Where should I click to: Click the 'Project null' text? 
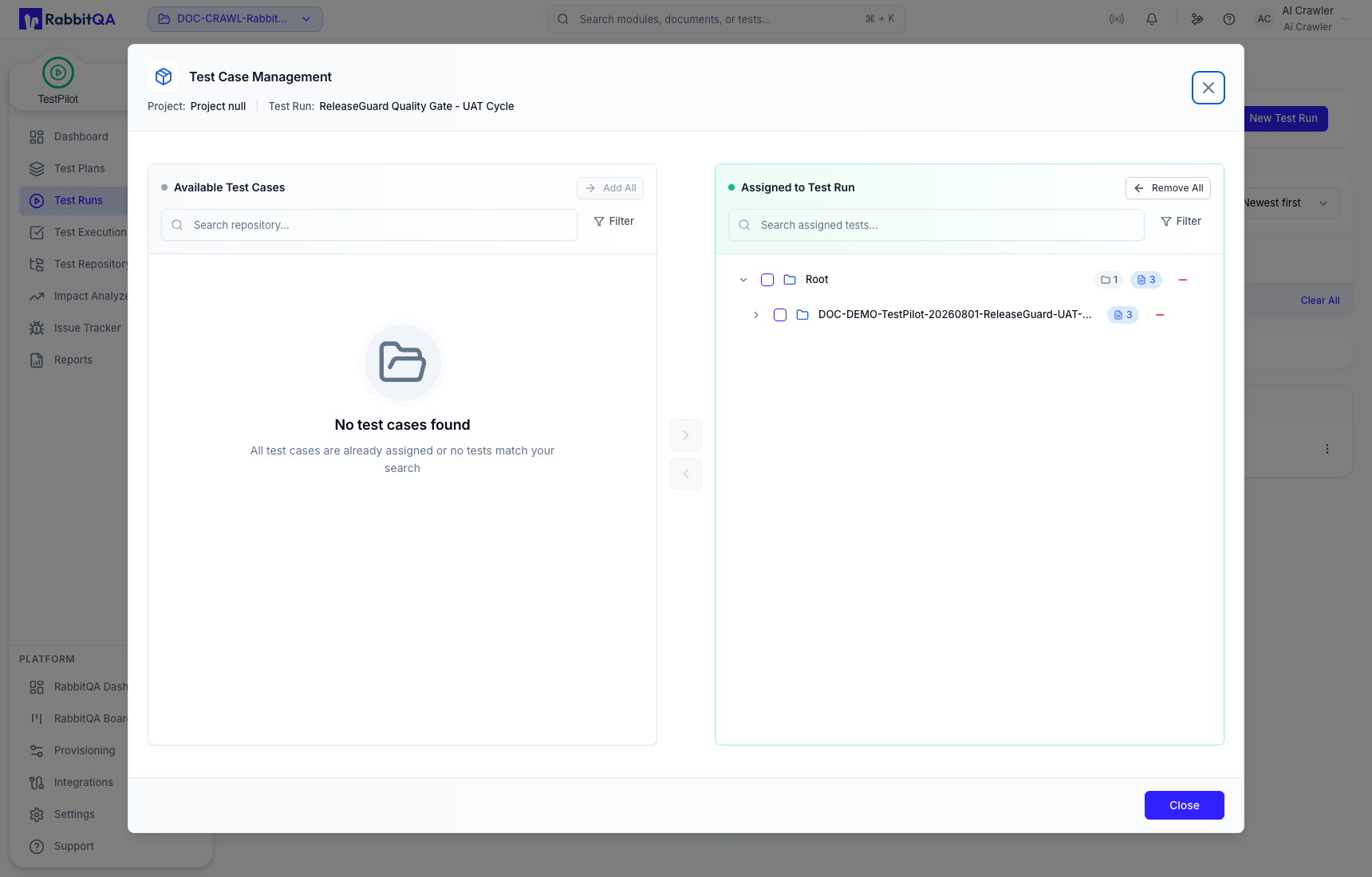(218, 106)
